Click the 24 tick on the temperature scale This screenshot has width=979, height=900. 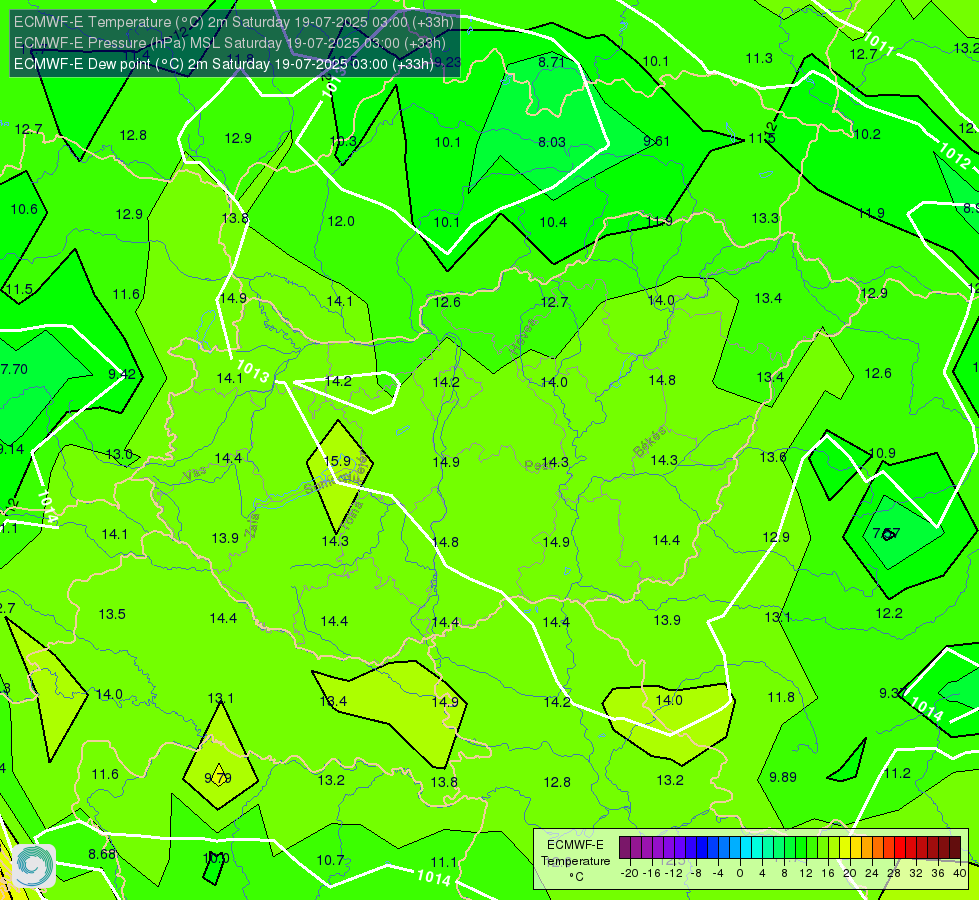pyautogui.click(x=872, y=873)
